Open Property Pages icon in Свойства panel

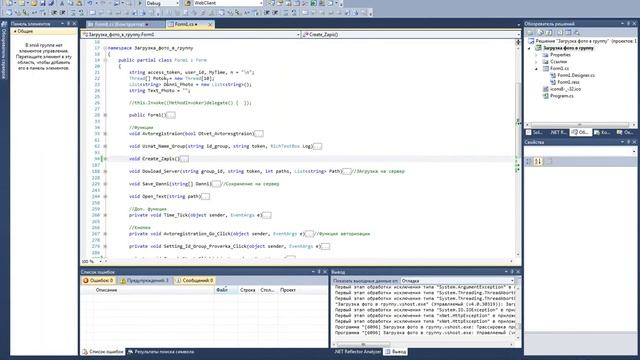tap(549, 162)
